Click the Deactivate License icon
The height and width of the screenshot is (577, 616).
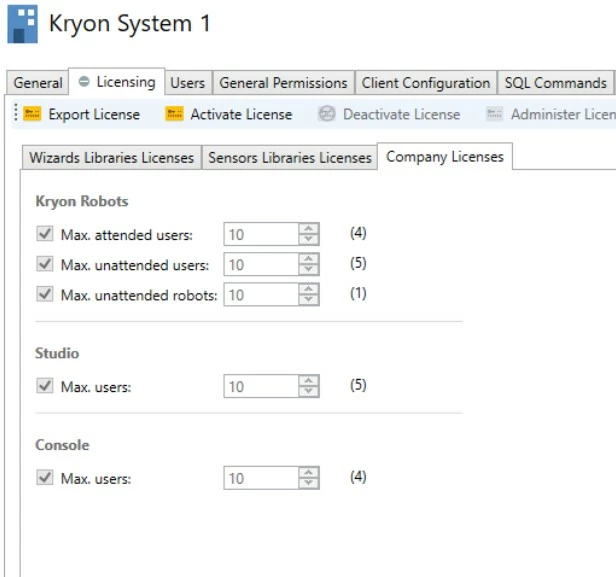pos(326,114)
